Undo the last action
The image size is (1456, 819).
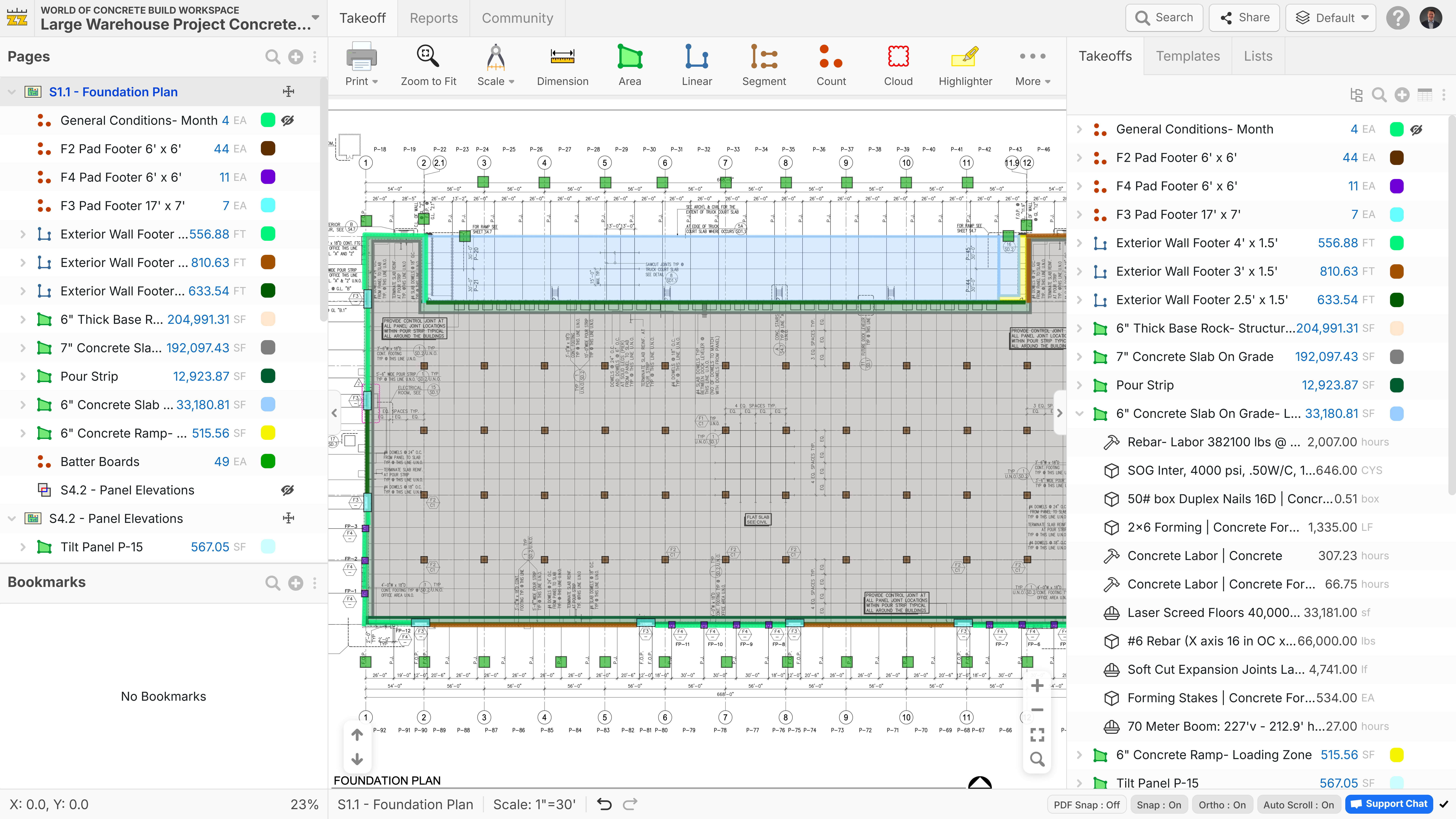click(x=604, y=804)
